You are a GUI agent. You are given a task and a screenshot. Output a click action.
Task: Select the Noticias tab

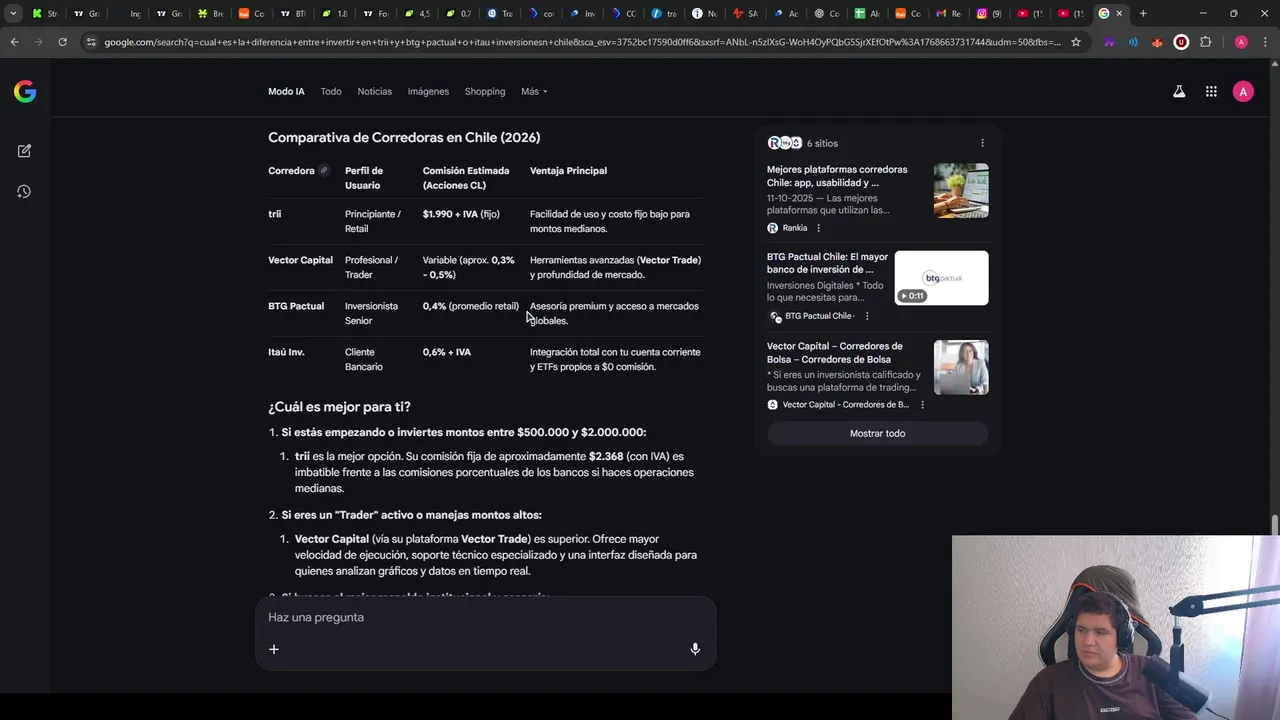coord(375,91)
